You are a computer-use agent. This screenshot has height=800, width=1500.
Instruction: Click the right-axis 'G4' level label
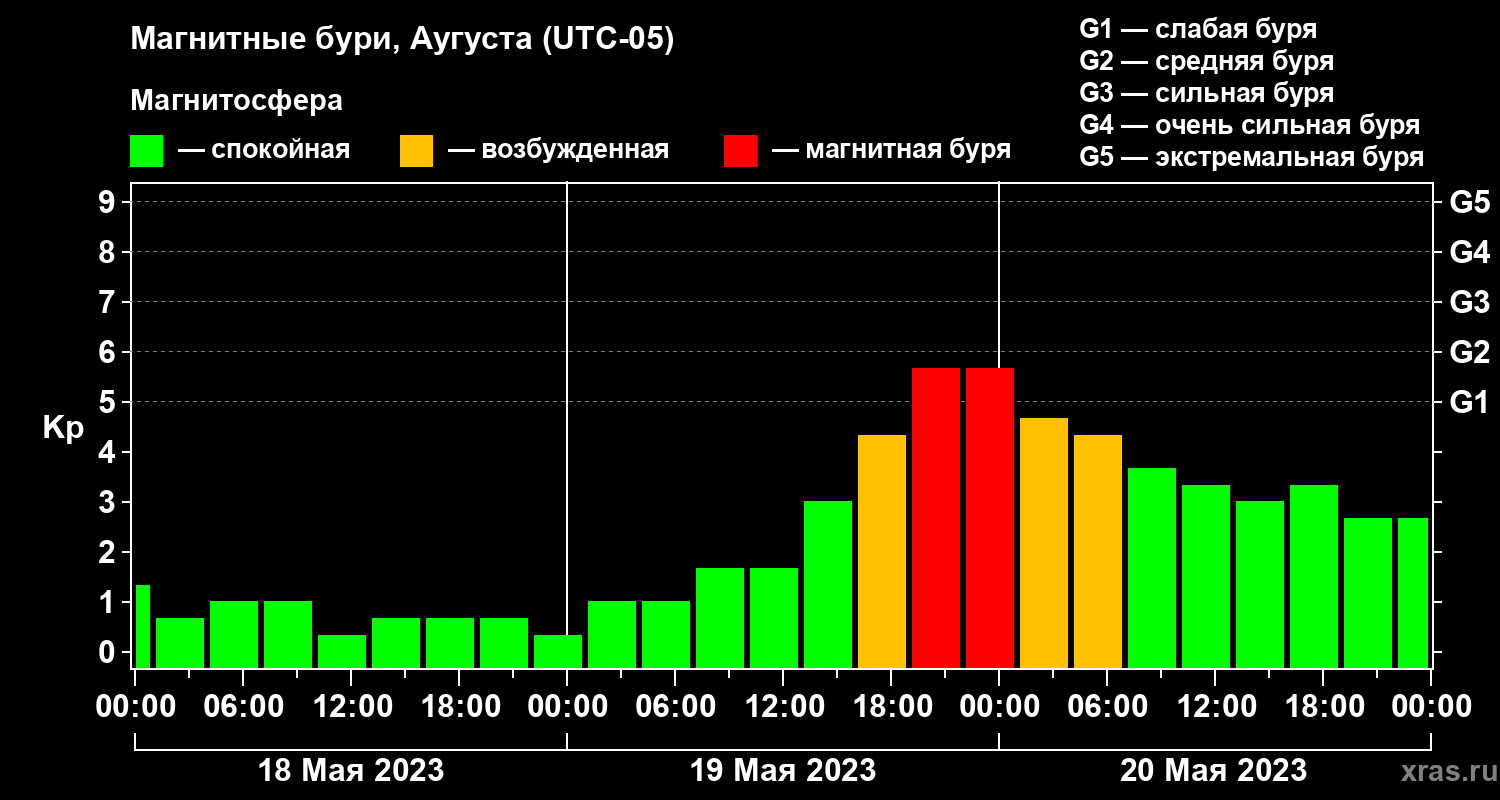(1469, 252)
